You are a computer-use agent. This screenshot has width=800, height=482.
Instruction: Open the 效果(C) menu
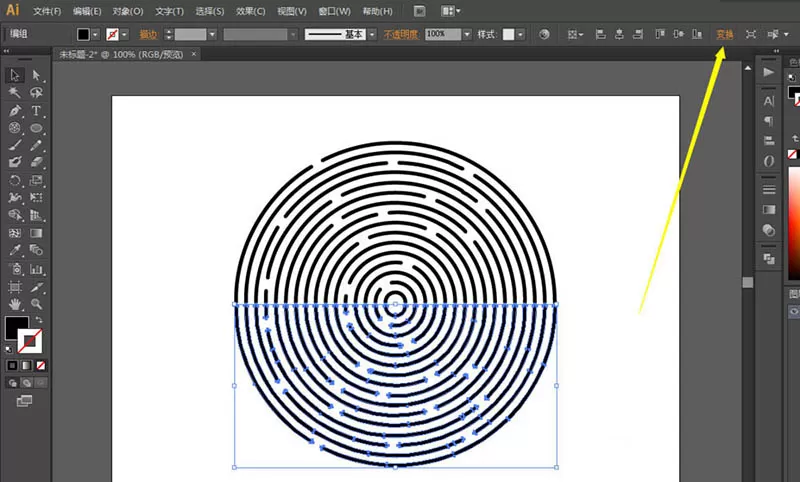(251, 11)
